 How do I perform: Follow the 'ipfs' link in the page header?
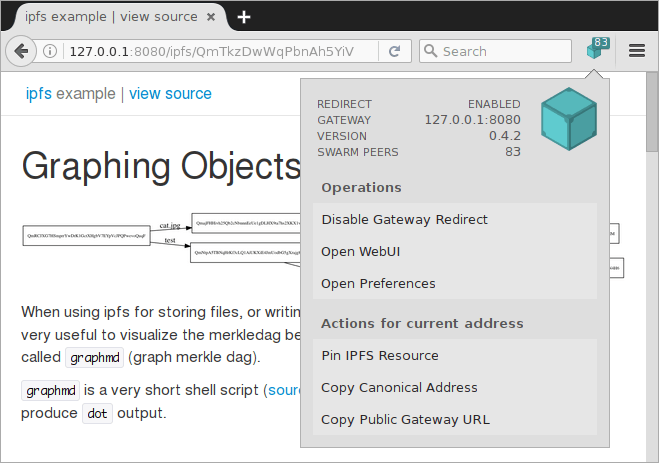(x=39, y=94)
